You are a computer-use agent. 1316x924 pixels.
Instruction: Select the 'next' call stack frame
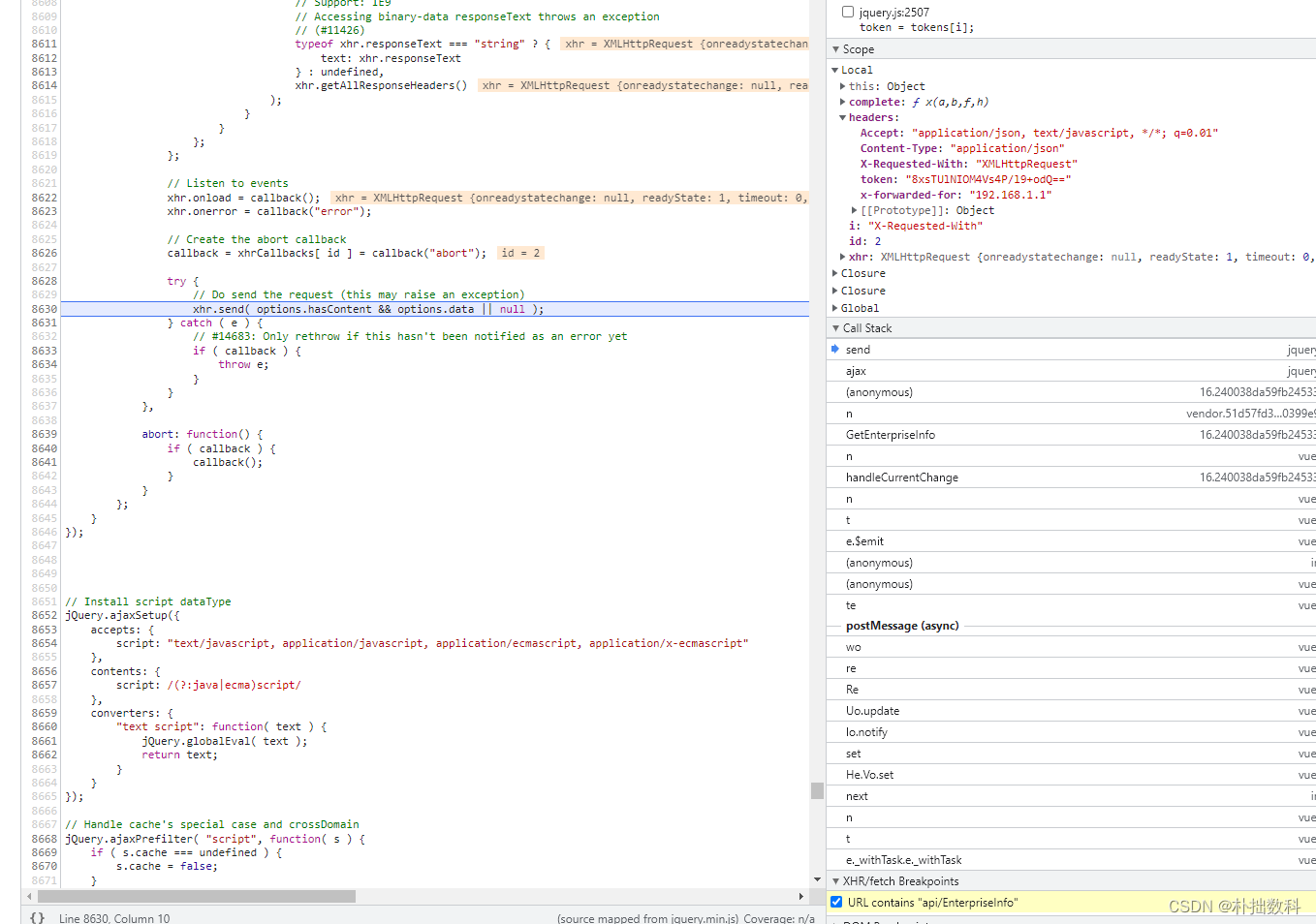[1071, 796]
